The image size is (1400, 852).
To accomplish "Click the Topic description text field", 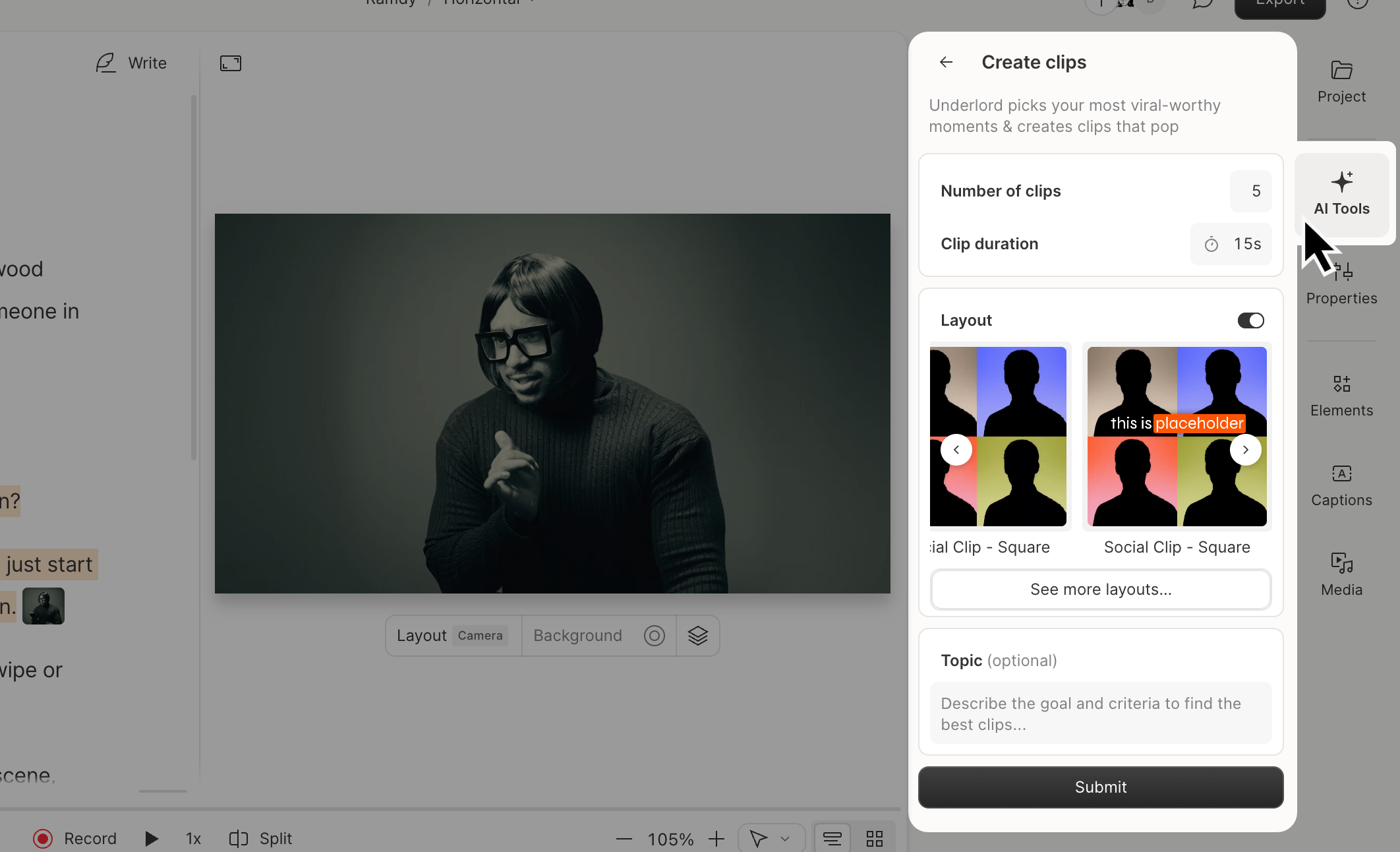I will [1100, 714].
